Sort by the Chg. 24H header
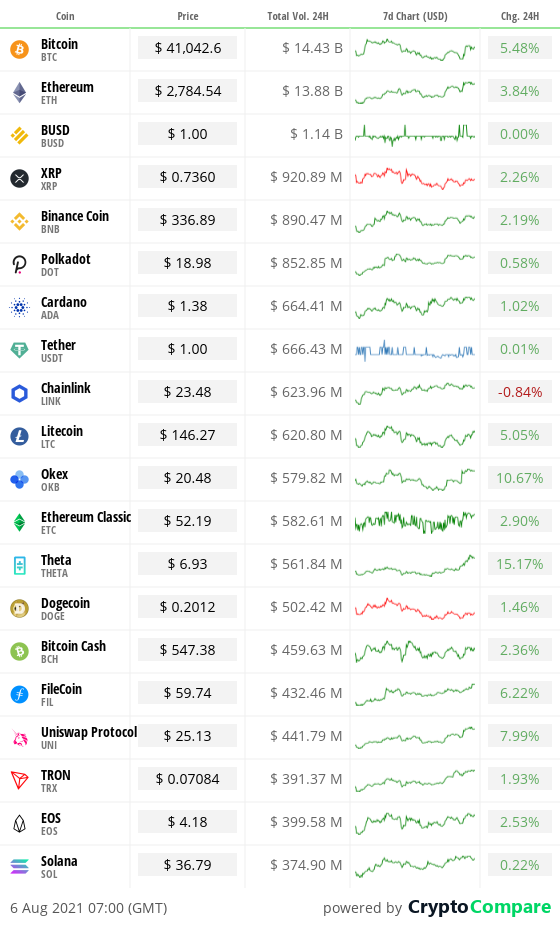The width and height of the screenshot is (560, 928). pos(520,16)
